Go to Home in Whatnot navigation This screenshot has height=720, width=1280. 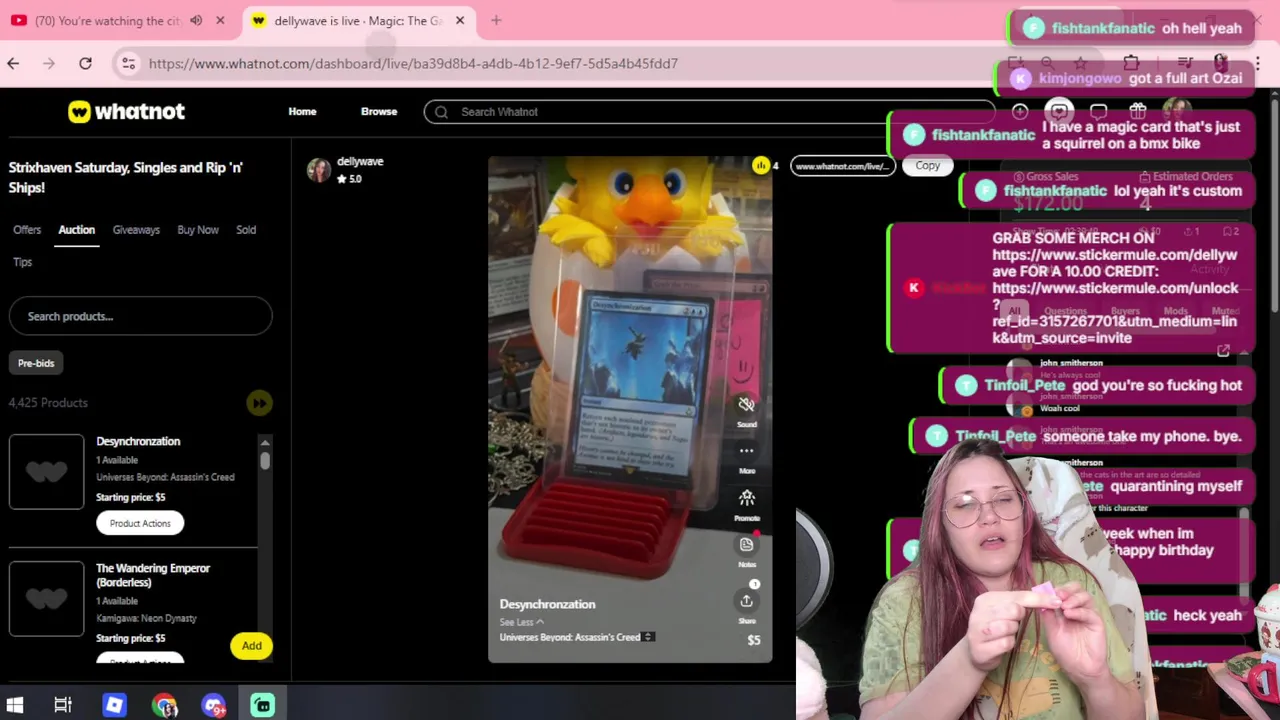click(x=302, y=112)
